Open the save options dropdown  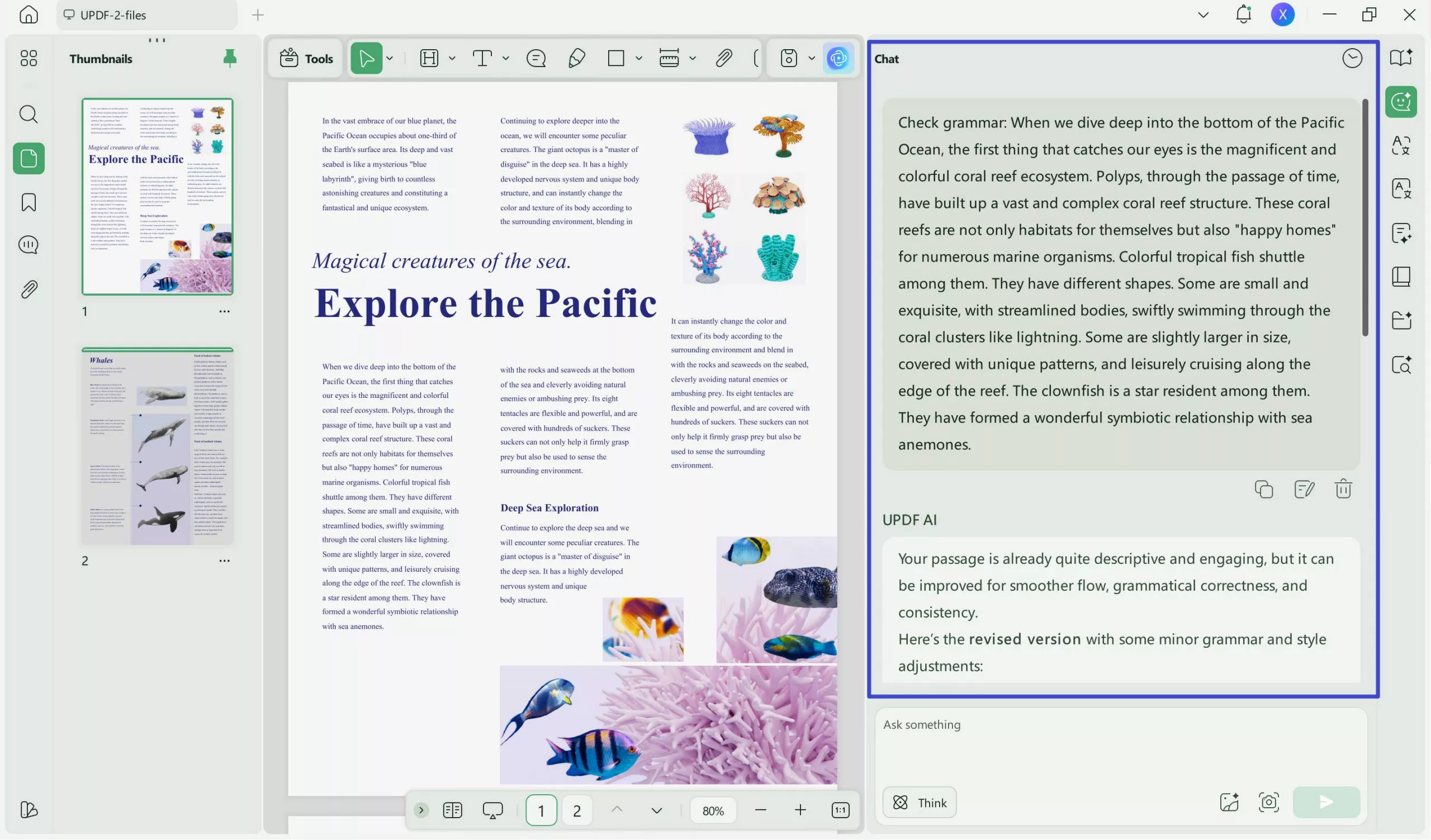812,58
